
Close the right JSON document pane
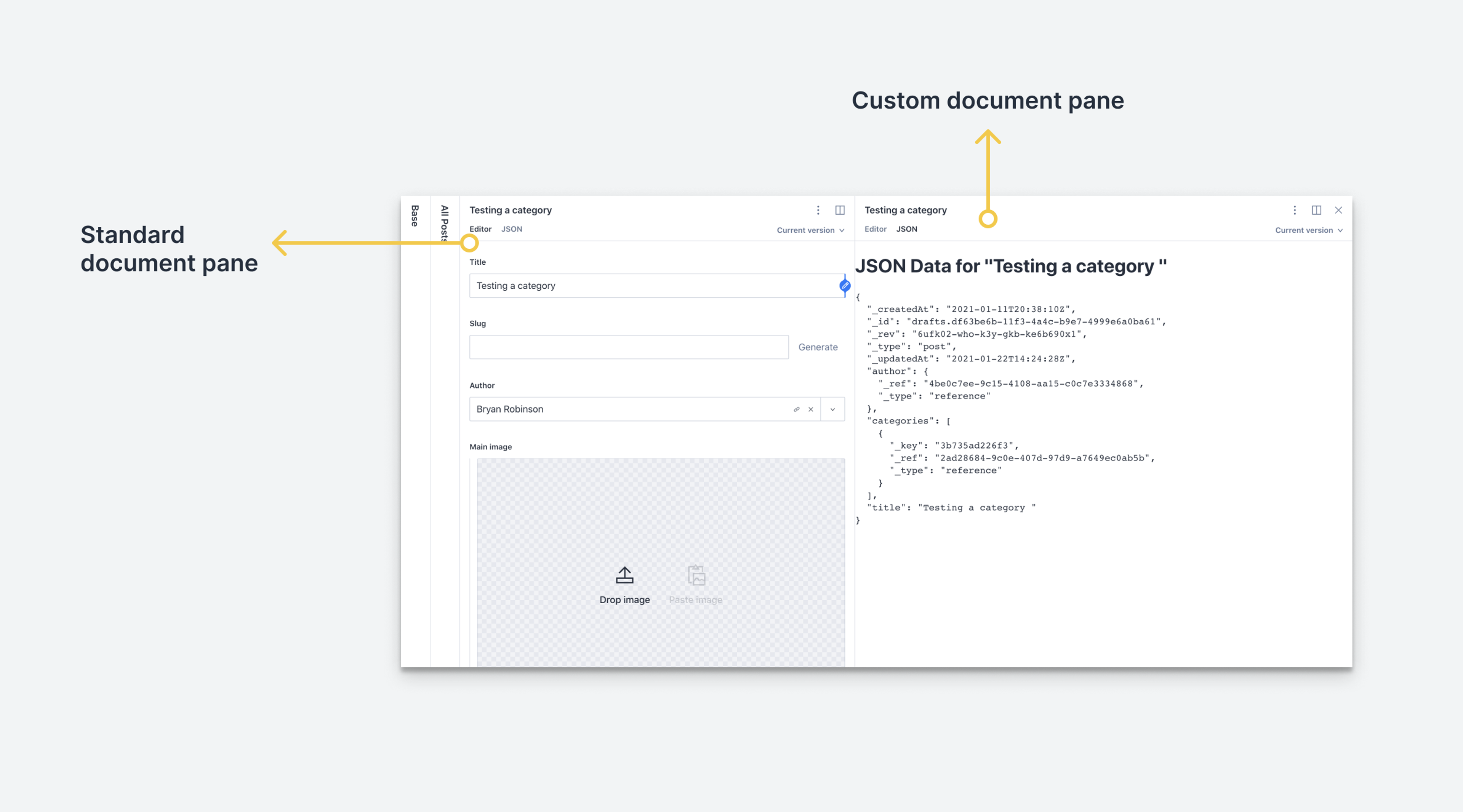point(1338,210)
